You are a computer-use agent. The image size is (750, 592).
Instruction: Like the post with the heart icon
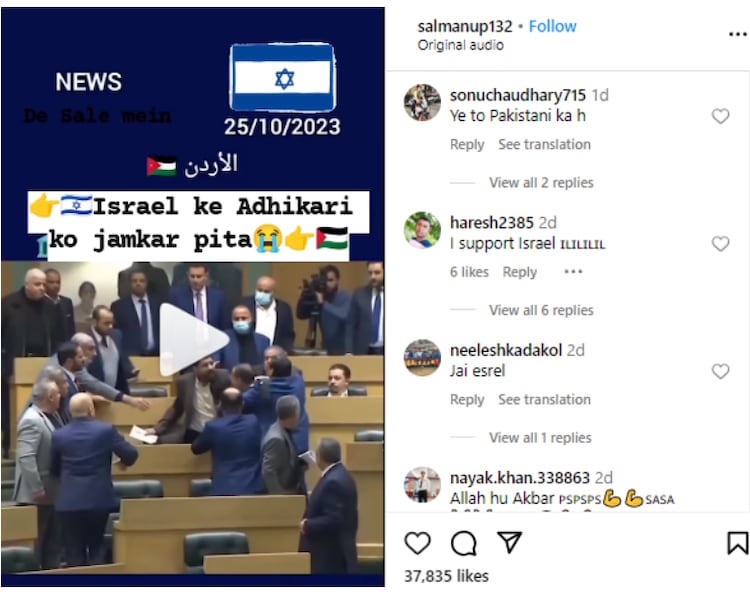click(418, 543)
